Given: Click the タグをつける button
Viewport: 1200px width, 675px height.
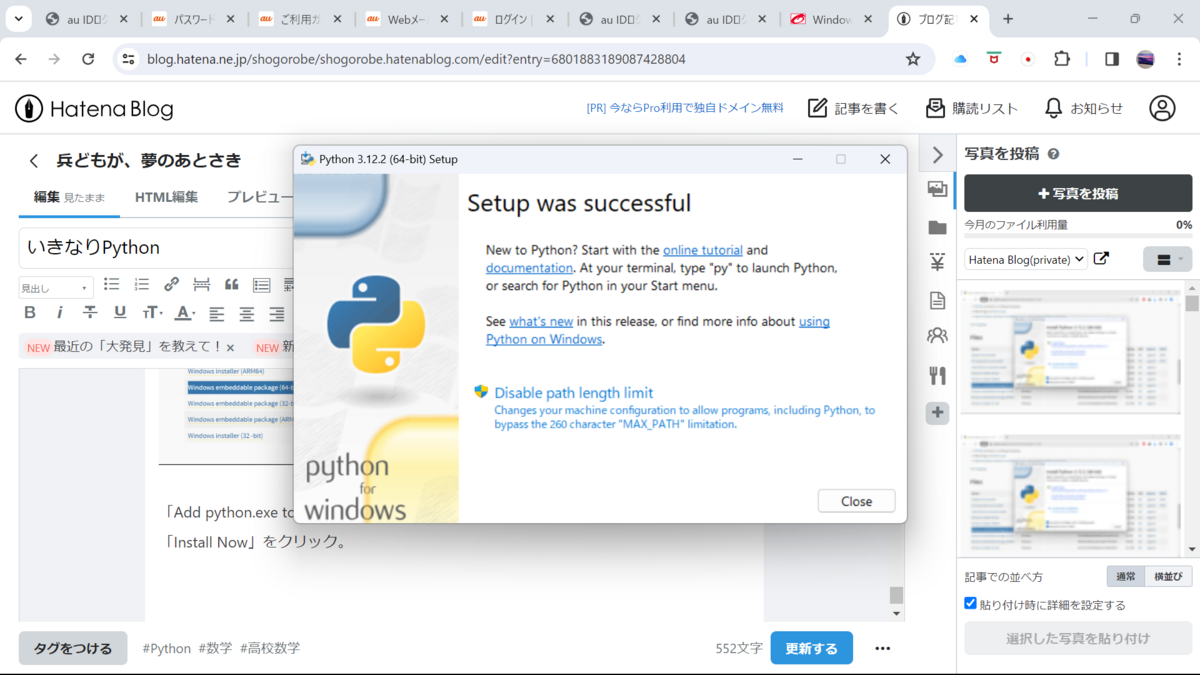Looking at the screenshot, I should 73,648.
